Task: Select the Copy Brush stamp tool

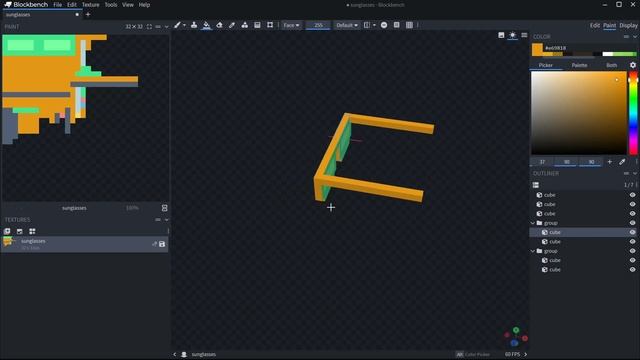Action: coord(194,25)
